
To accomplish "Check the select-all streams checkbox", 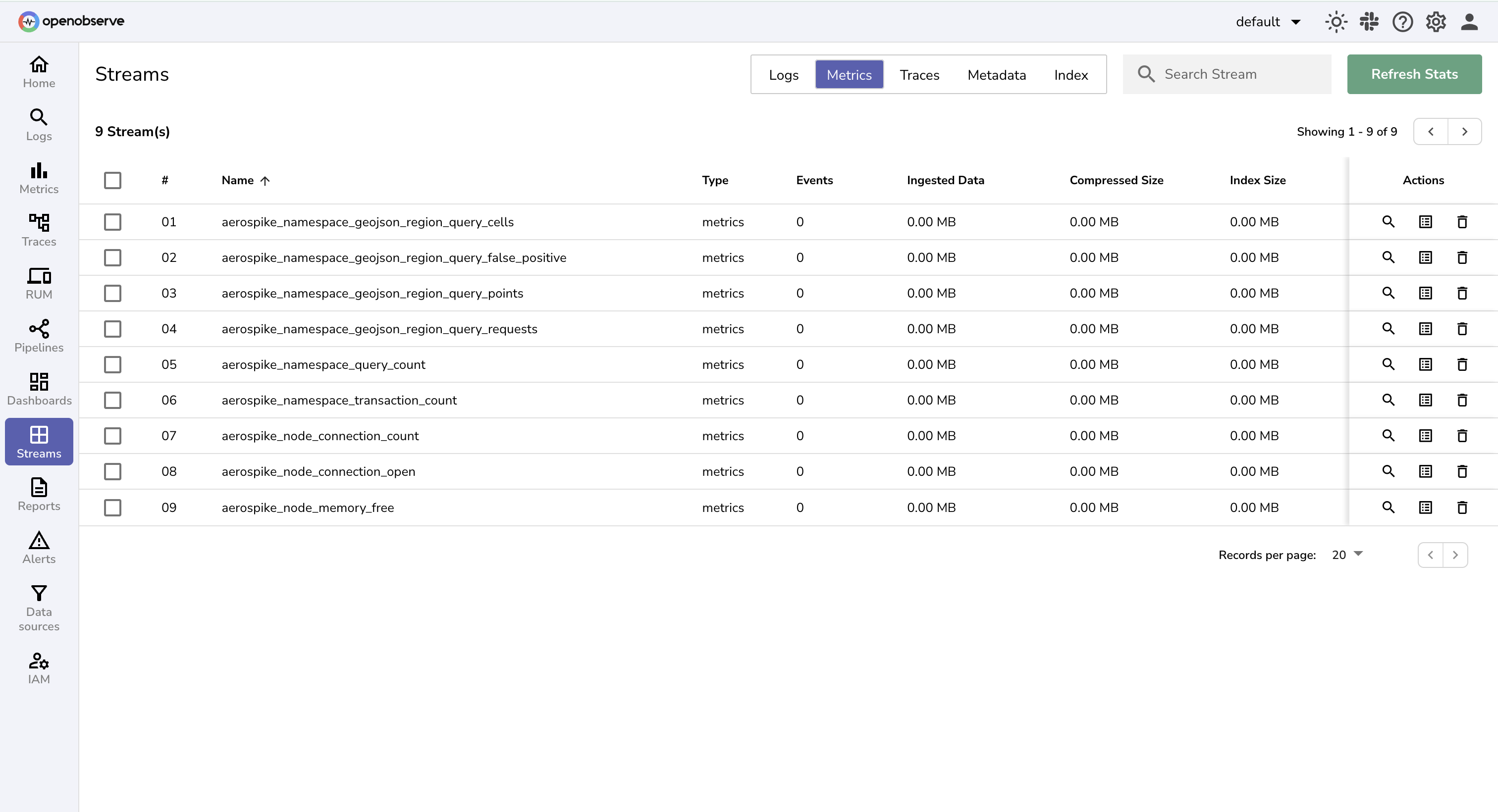I will point(113,180).
